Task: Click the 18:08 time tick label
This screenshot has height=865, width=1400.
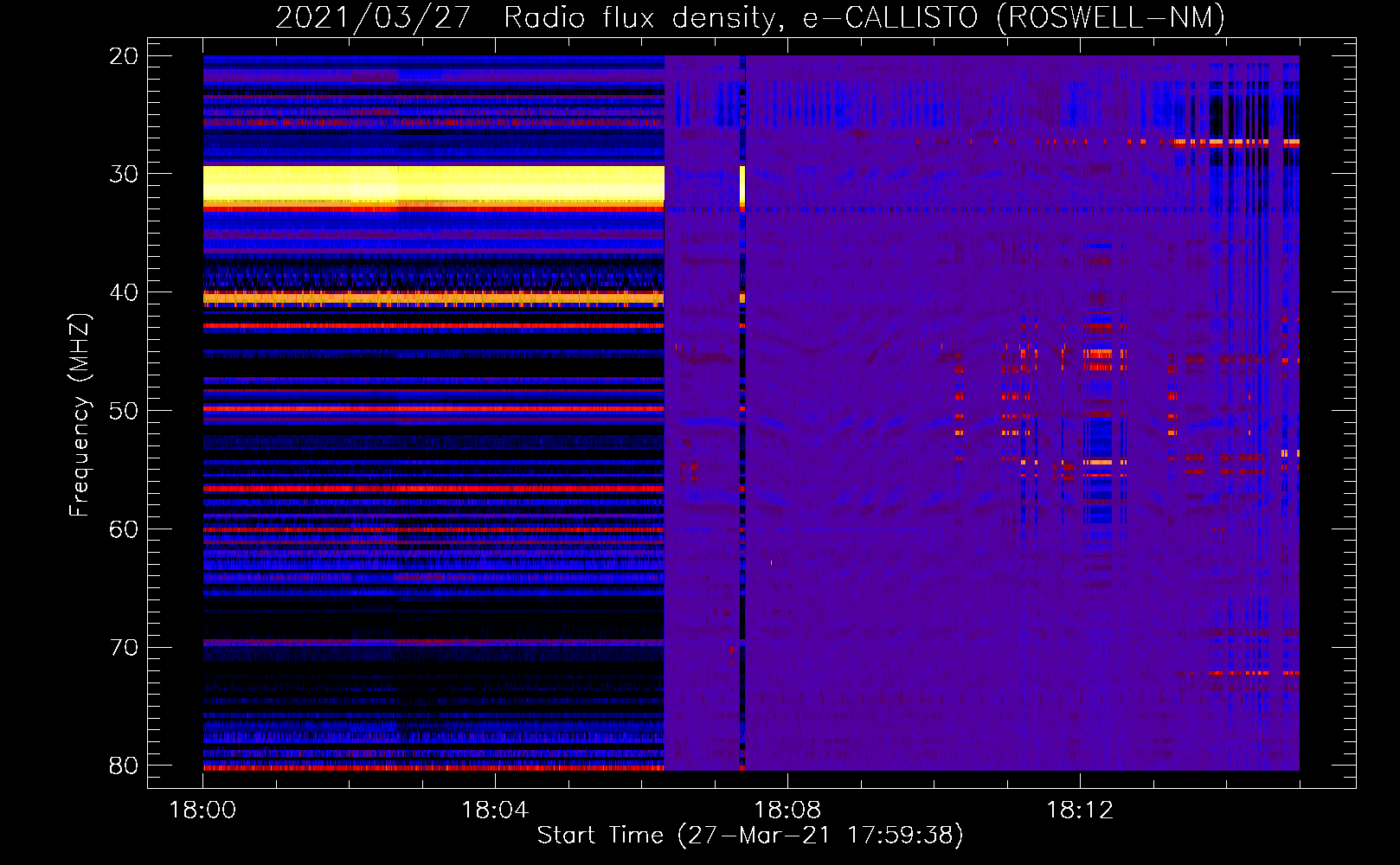Action: pos(787,811)
